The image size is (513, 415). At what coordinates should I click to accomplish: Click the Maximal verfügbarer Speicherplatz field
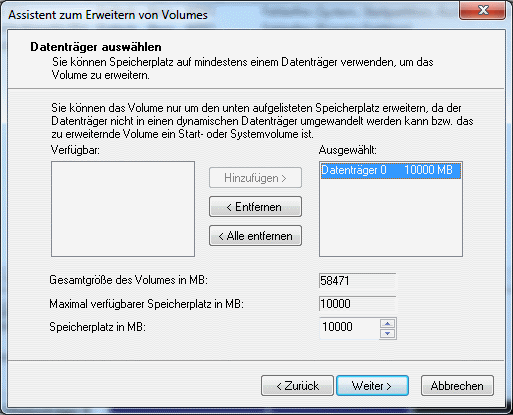coord(357,304)
